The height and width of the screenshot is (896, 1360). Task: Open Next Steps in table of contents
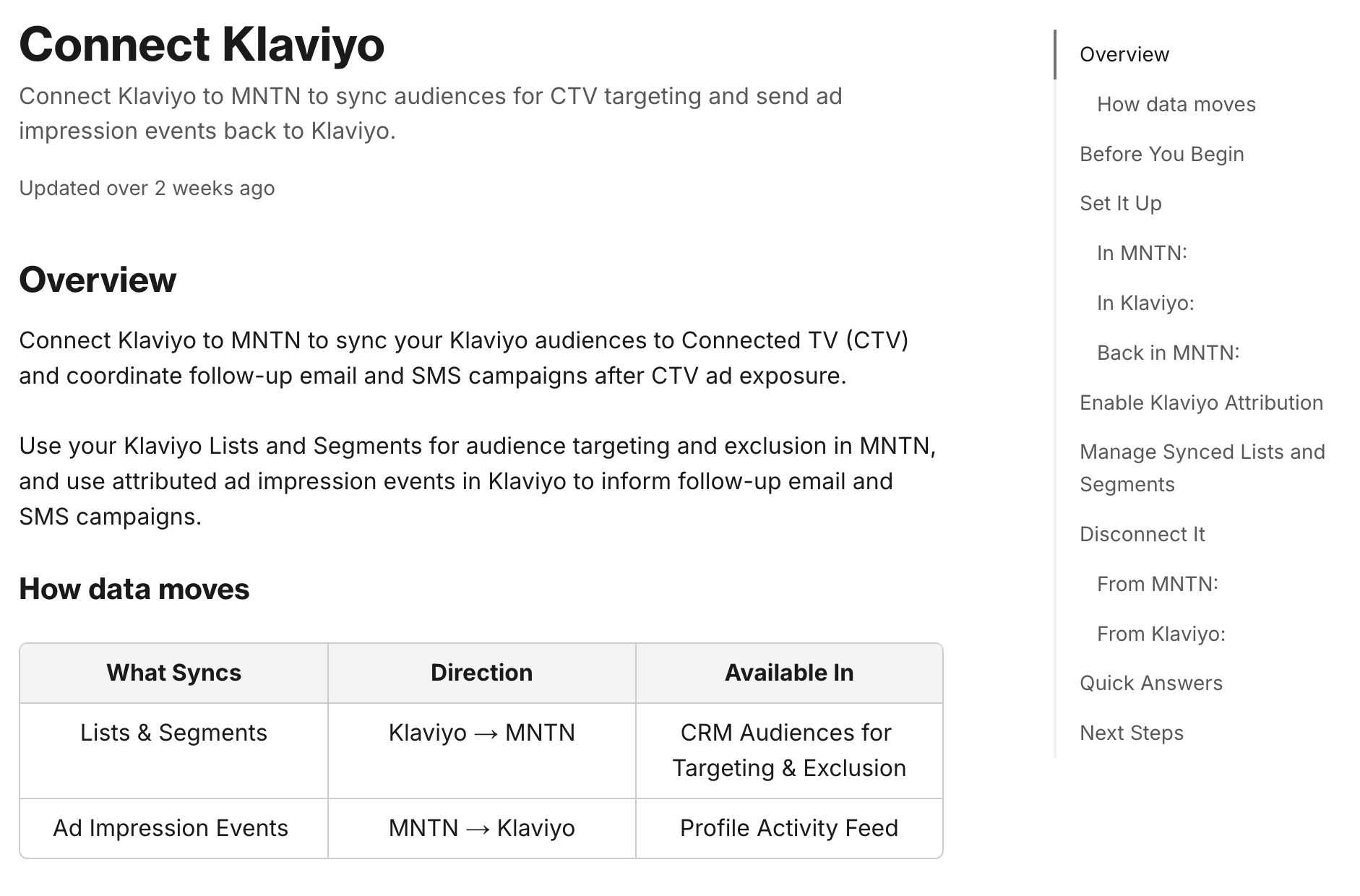(1131, 733)
